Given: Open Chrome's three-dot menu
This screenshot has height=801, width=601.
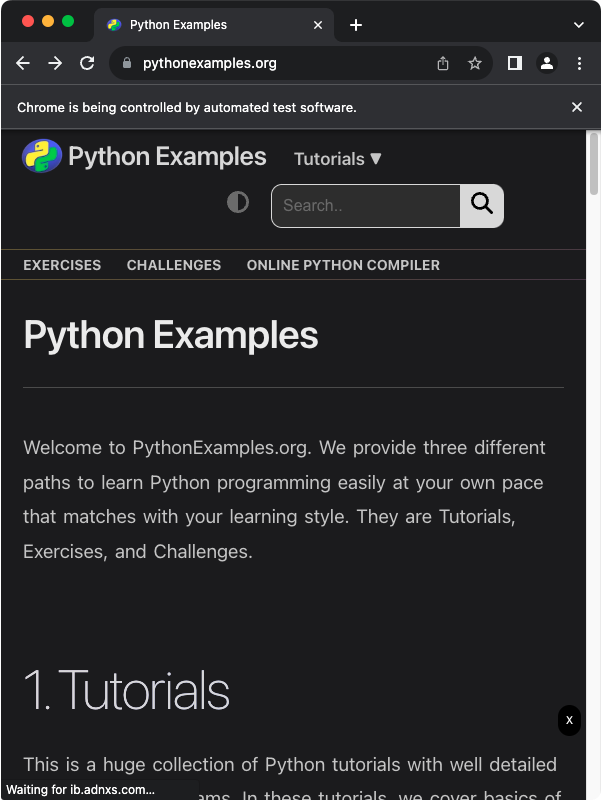Looking at the screenshot, I should tap(579, 63).
